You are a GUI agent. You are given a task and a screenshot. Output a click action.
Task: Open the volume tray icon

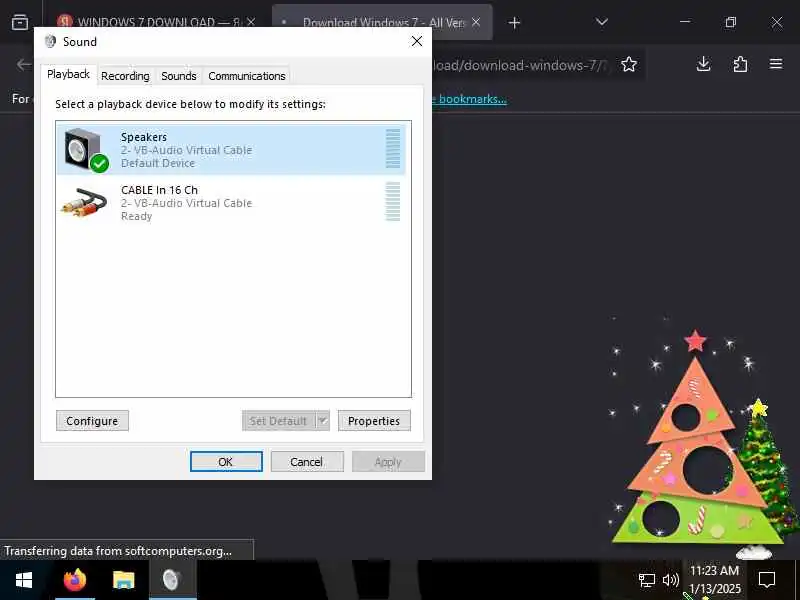(x=671, y=580)
